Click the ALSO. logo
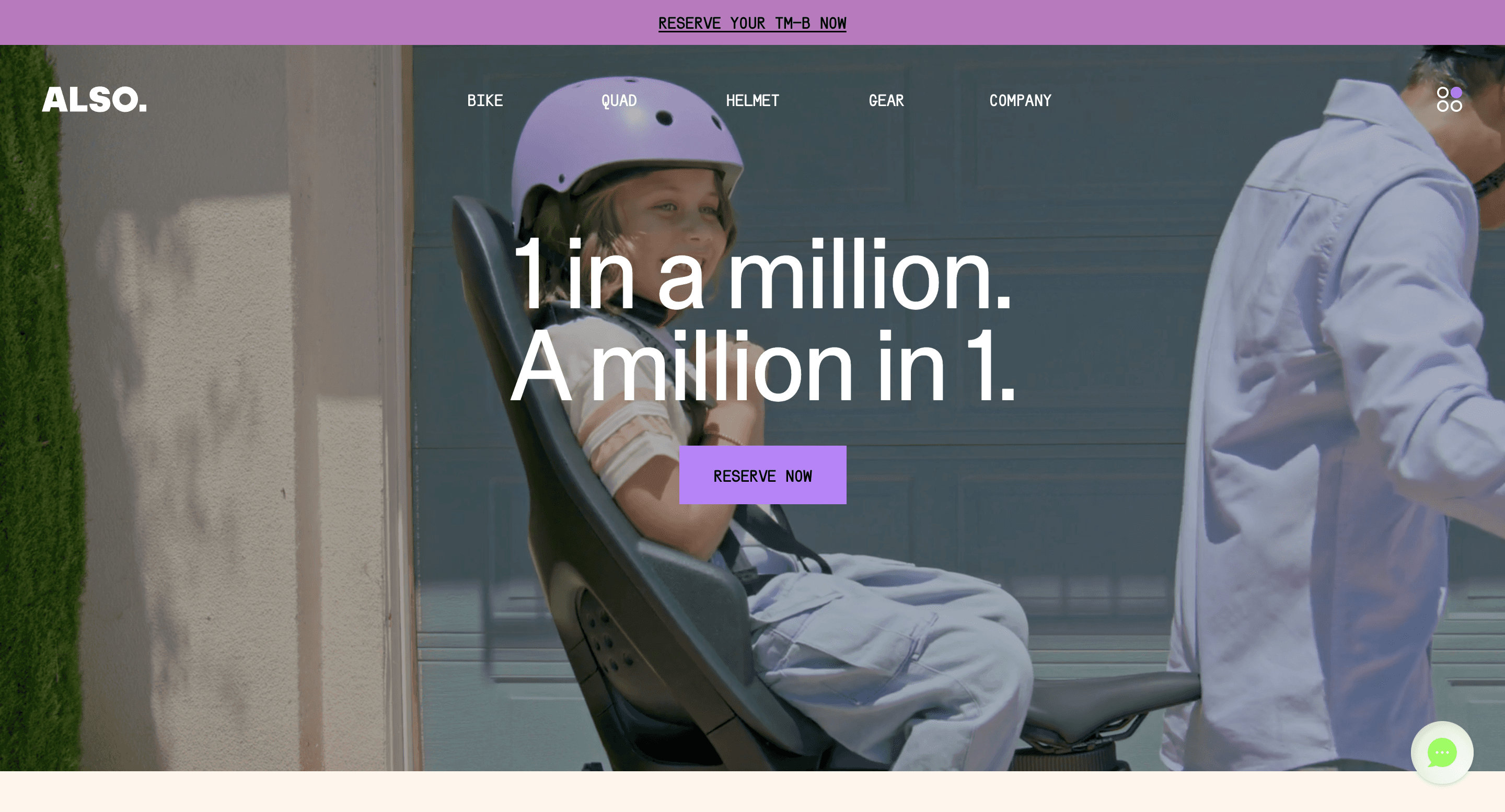 point(94,99)
